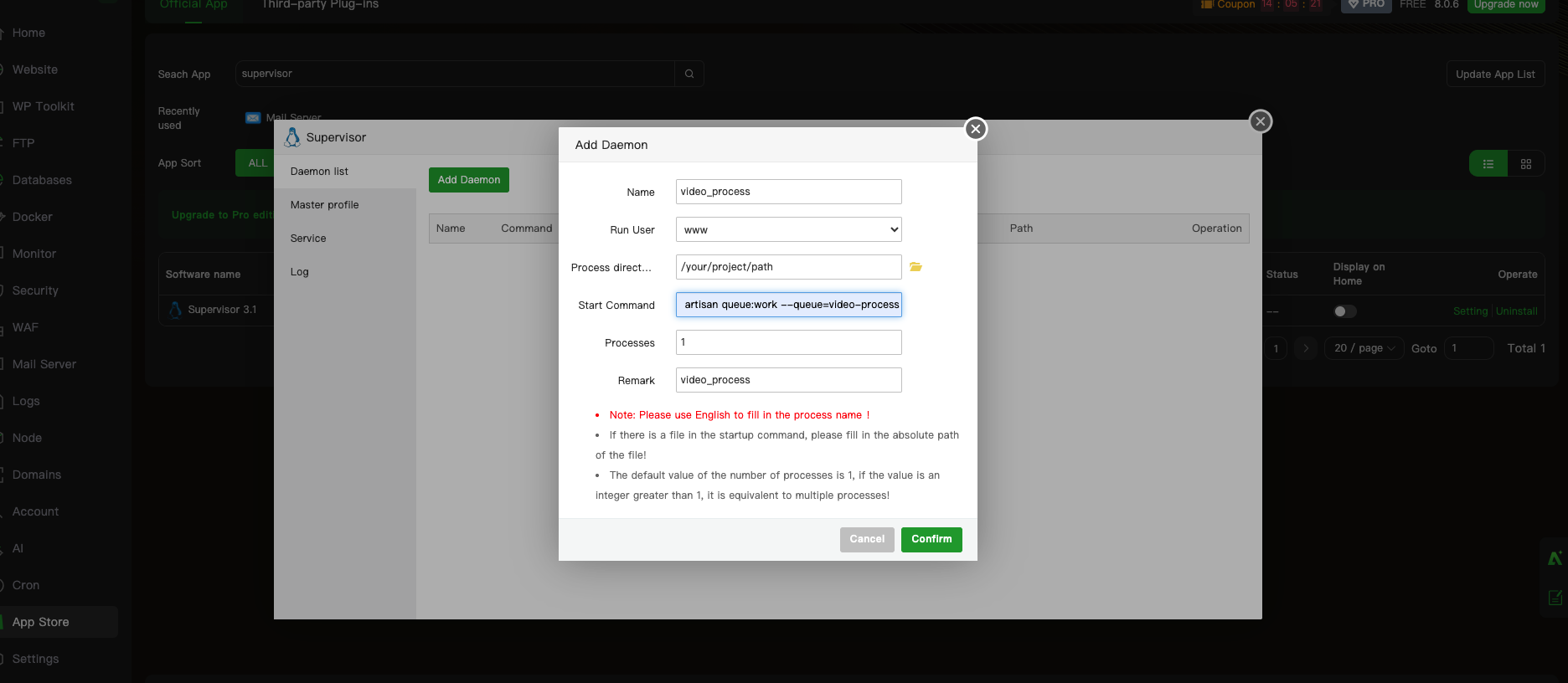Switch to grid view layout
The height and width of the screenshot is (683, 1568).
click(x=1526, y=164)
